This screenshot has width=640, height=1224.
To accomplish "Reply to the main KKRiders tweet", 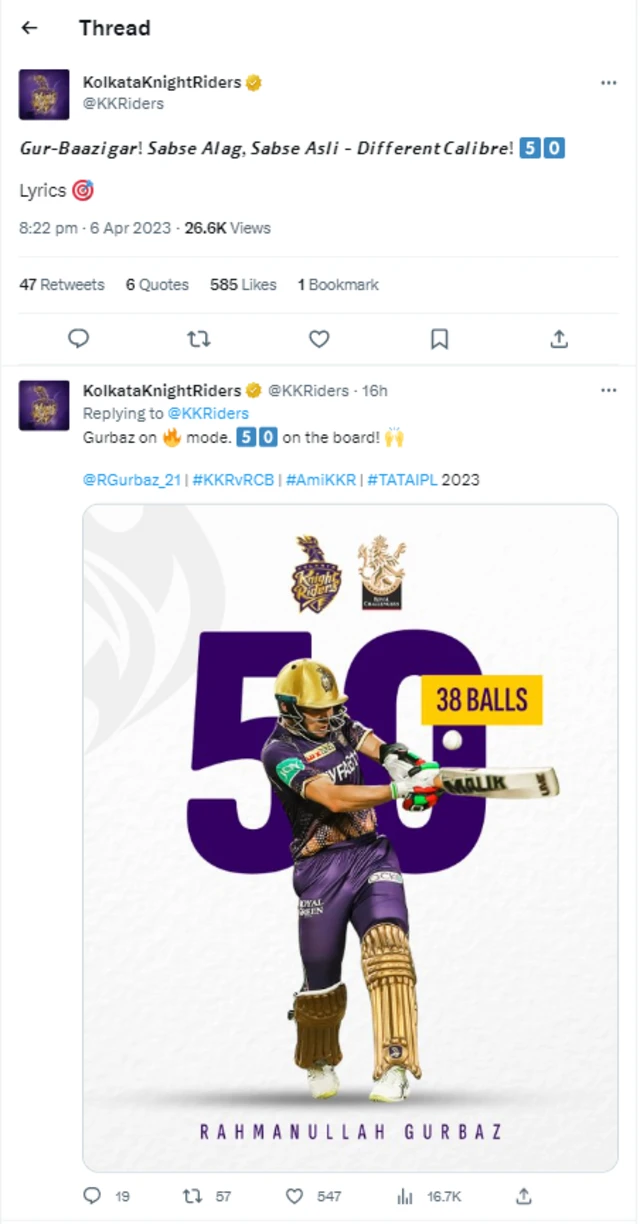I will click(79, 339).
